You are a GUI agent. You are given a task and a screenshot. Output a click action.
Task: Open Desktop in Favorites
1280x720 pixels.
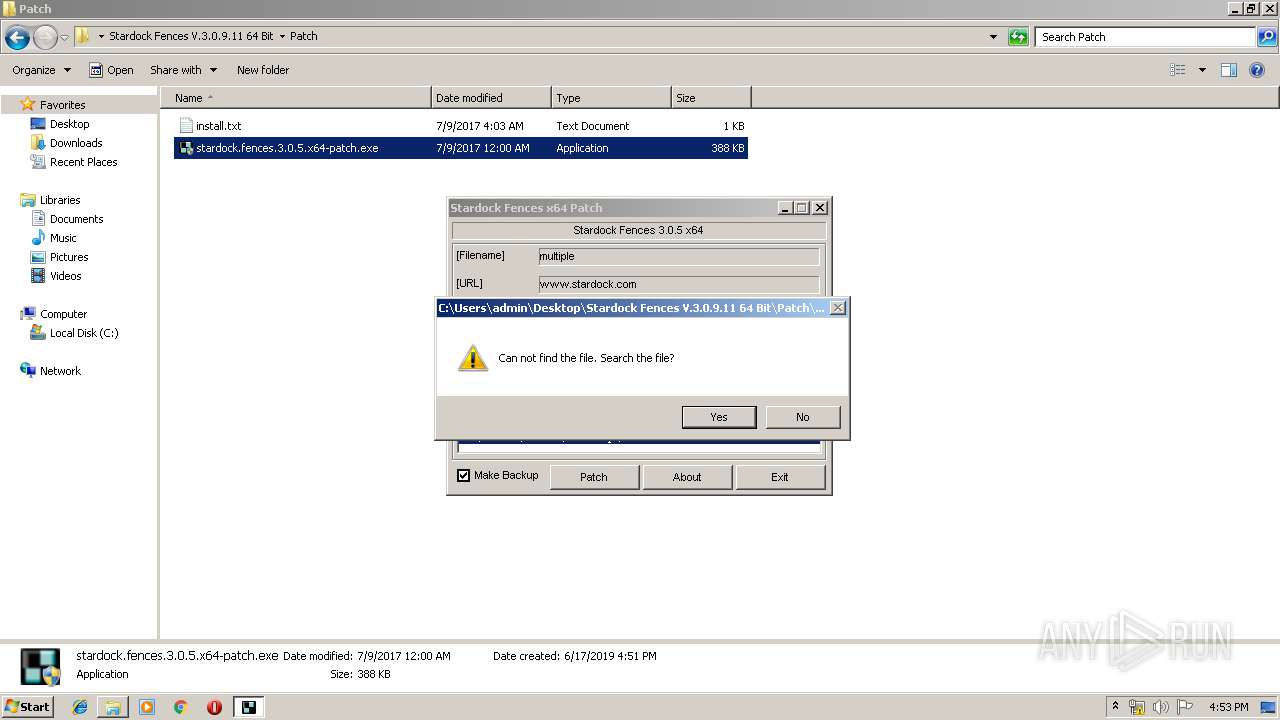69,124
